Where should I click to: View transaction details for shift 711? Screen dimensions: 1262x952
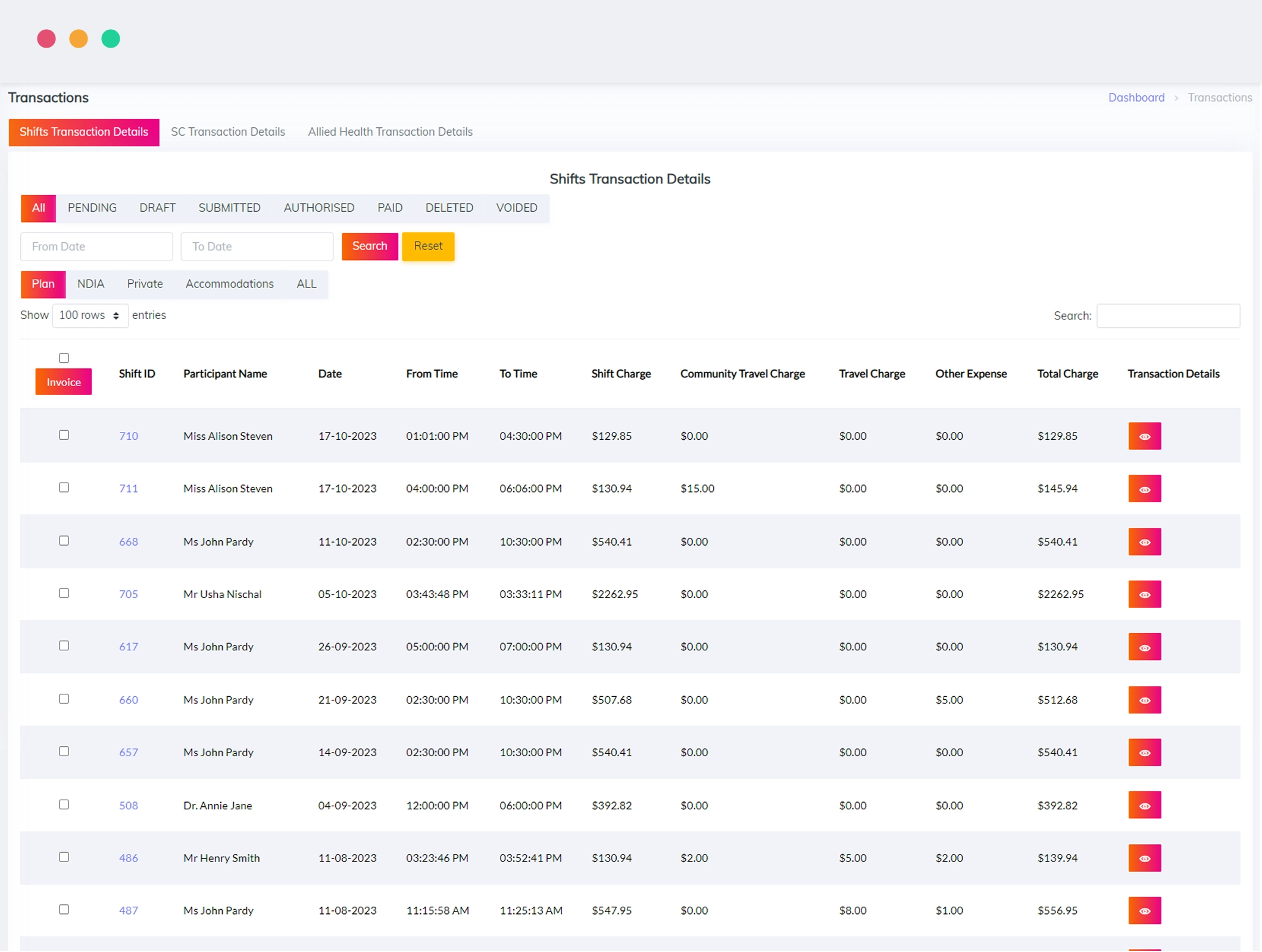tap(1144, 488)
